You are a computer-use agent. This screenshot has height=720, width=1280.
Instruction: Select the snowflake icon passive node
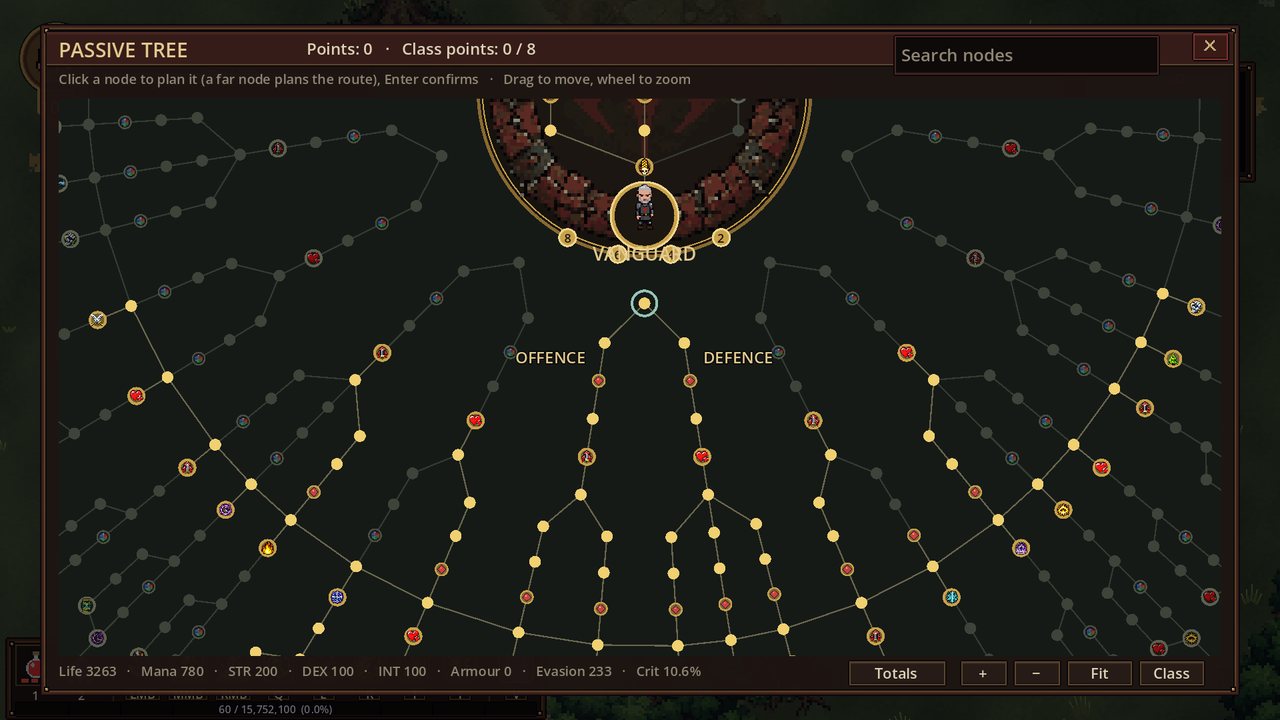(x=951, y=597)
